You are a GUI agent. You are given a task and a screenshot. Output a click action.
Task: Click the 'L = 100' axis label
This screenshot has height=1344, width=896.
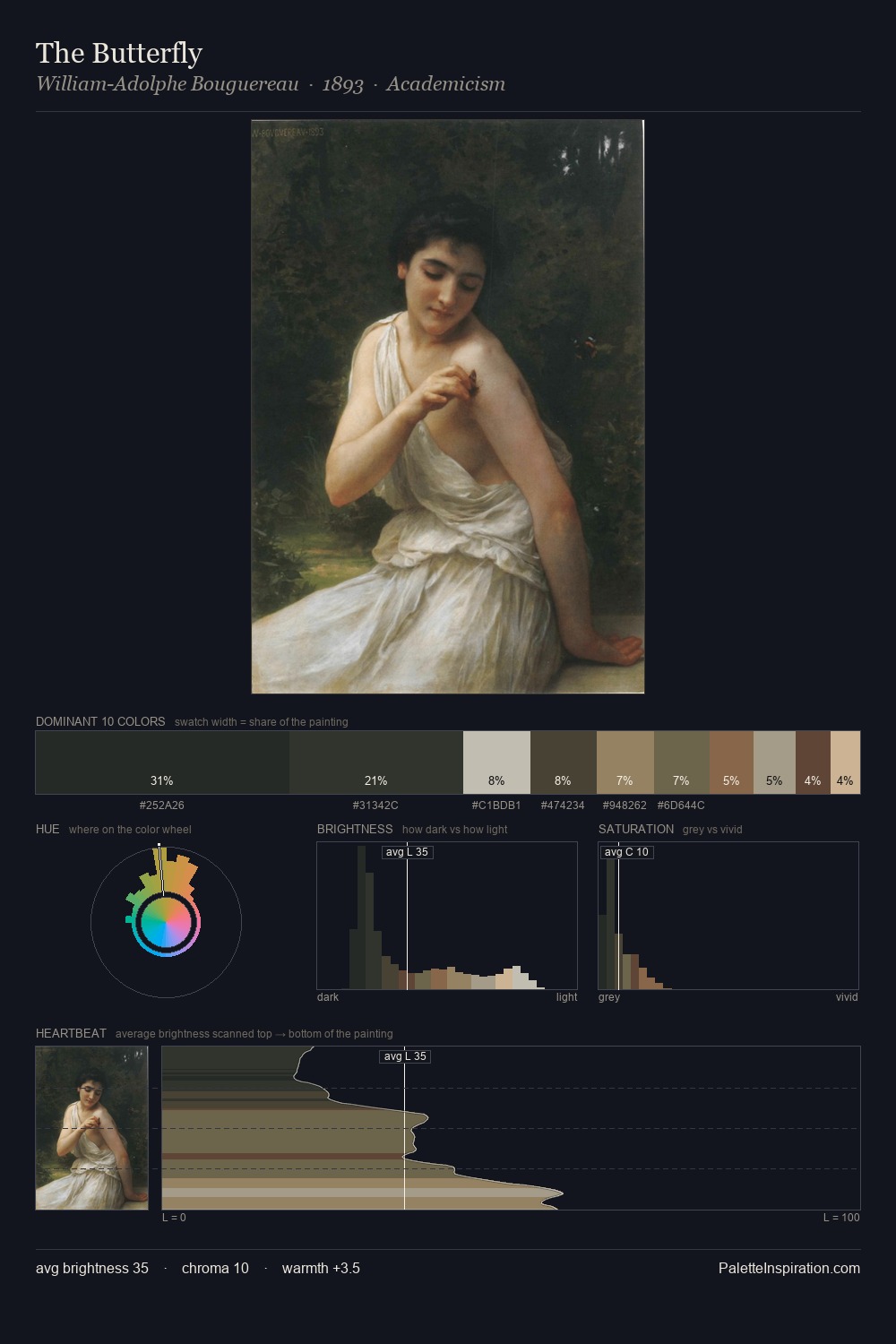[x=841, y=1218]
